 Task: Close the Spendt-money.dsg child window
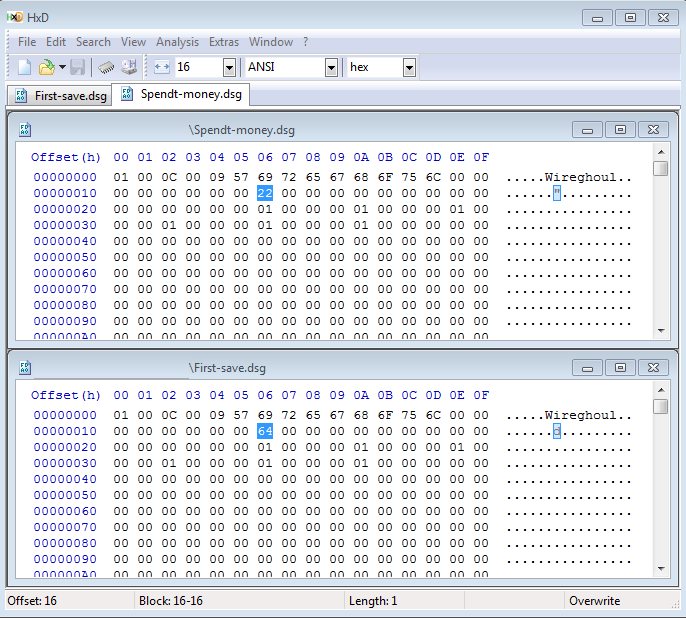click(653, 130)
